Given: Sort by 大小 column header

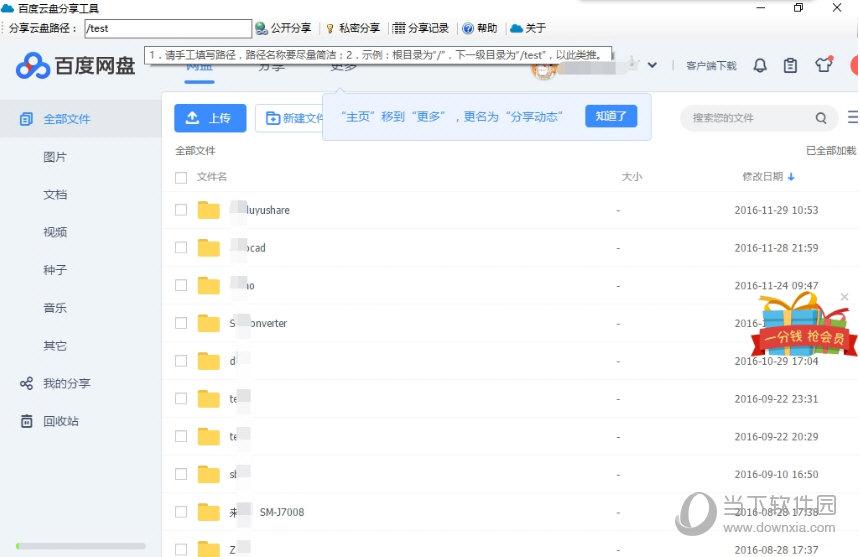Looking at the screenshot, I should [x=631, y=177].
